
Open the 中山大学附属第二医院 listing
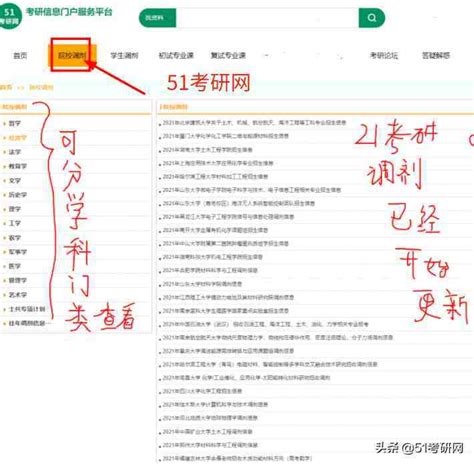click(226, 244)
